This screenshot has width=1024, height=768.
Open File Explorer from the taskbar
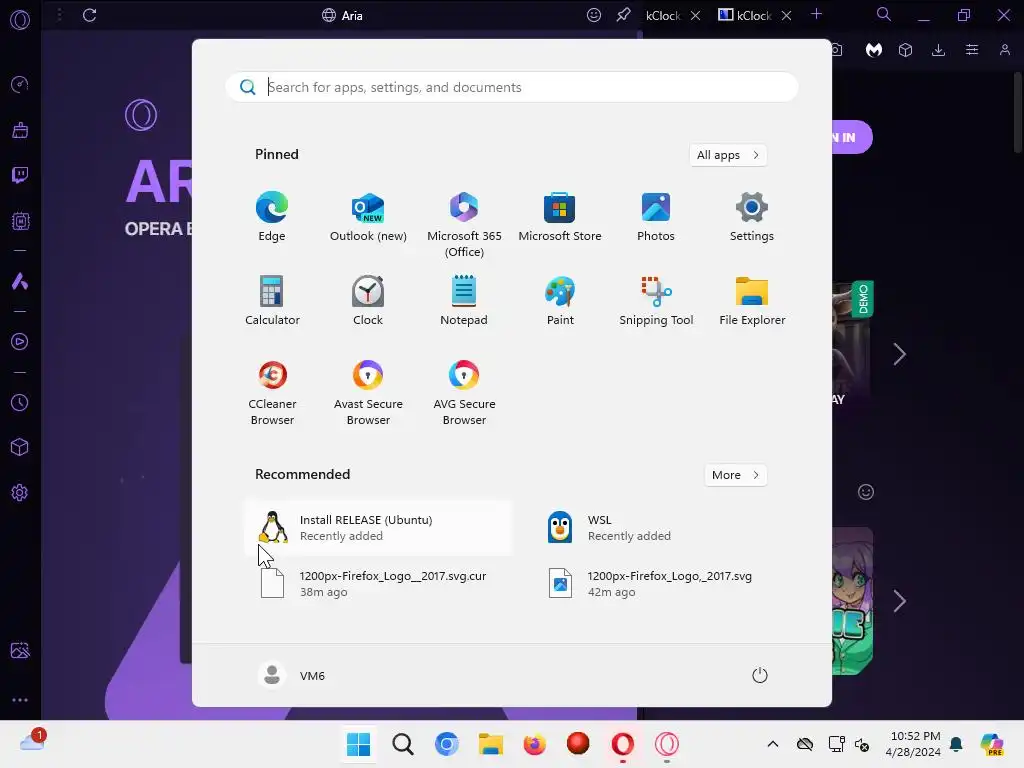[x=490, y=744]
